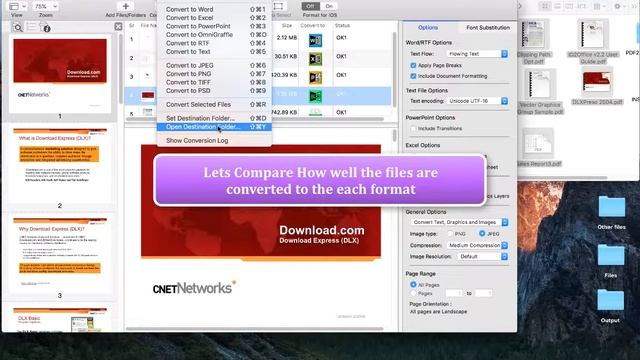Click the convert-to icon in row 5
The width and height of the screenshot is (640, 360).
pyautogui.click(x=315, y=112)
